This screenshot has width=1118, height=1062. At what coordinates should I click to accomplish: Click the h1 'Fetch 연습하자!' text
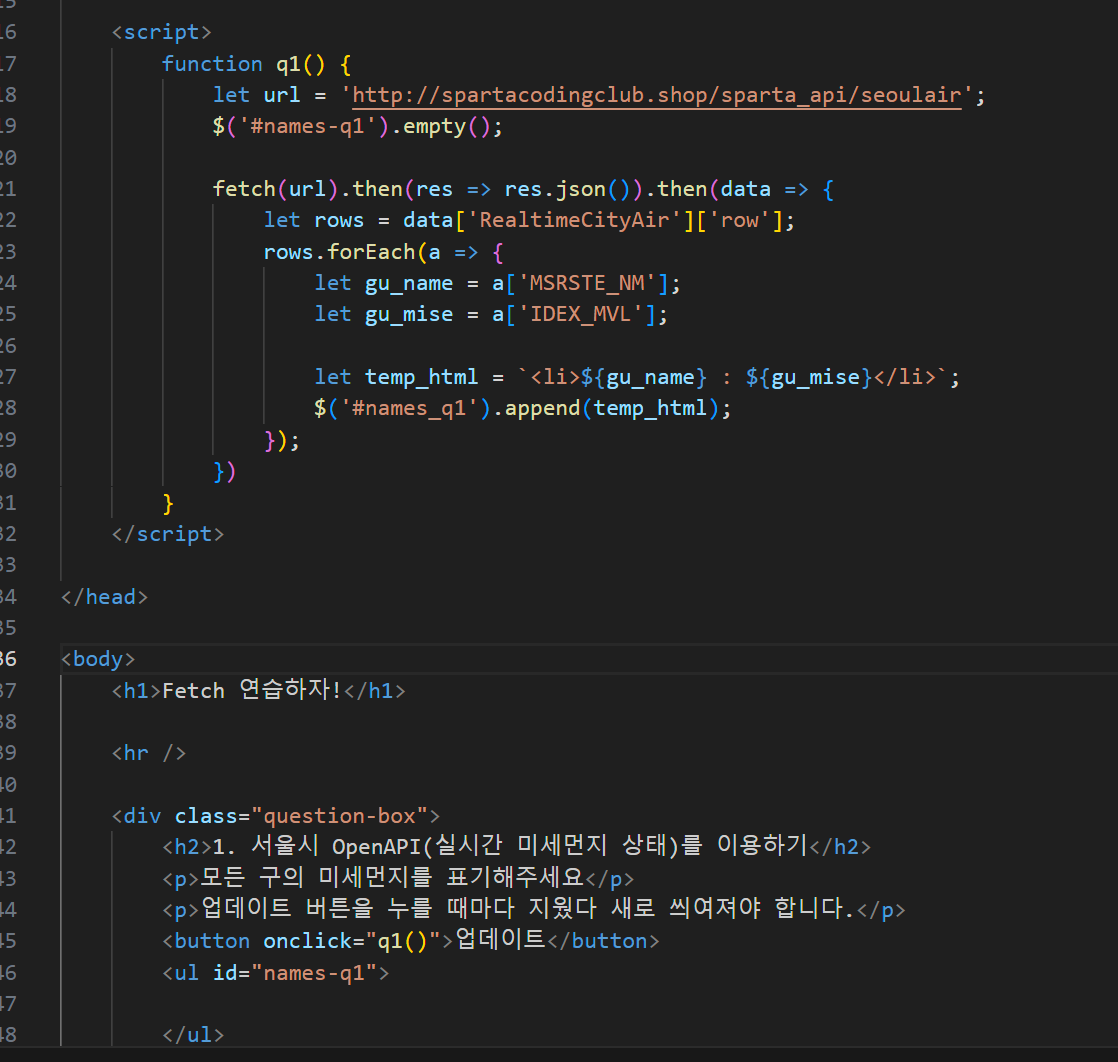(x=252, y=690)
